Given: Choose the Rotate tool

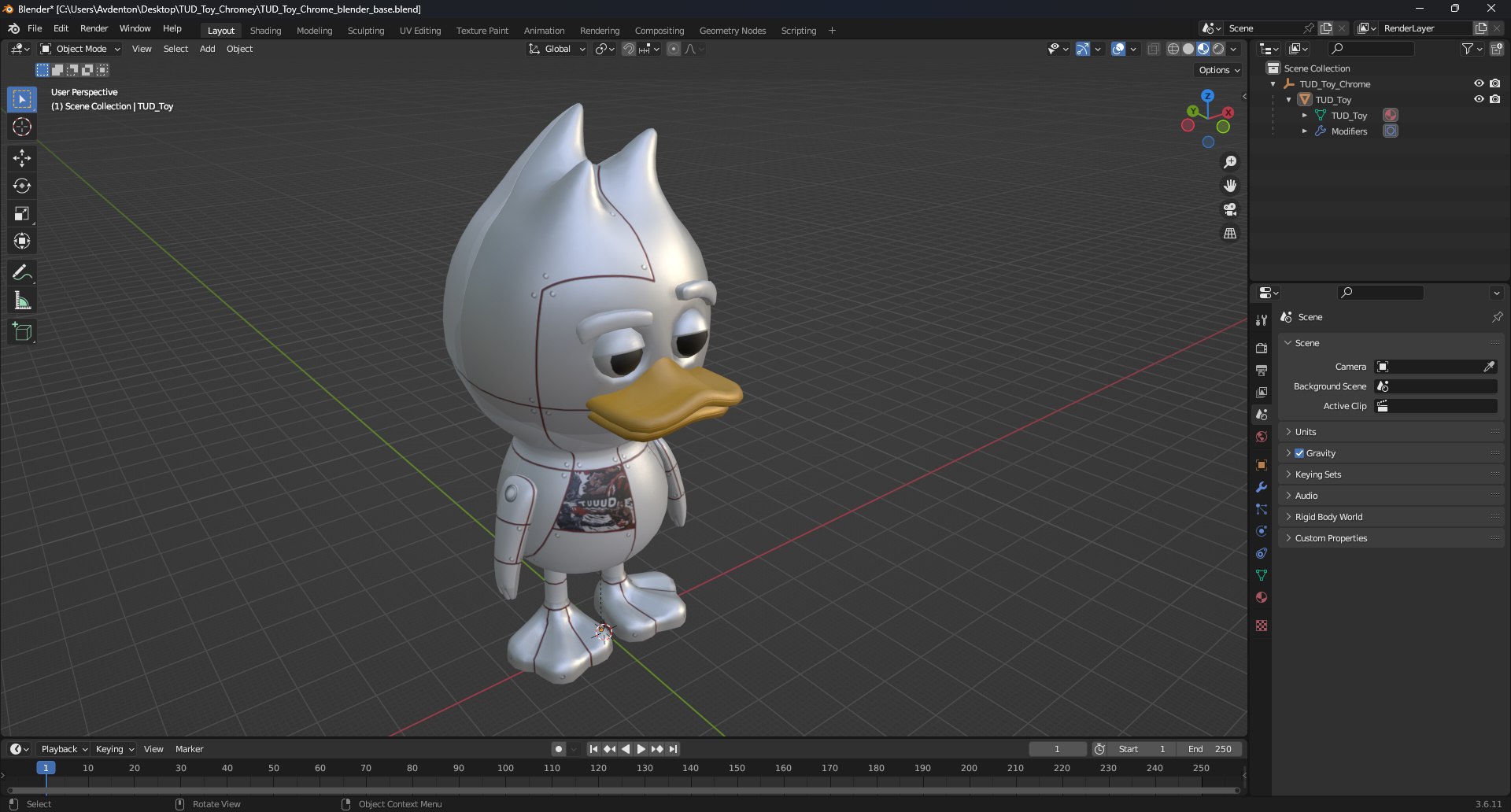Looking at the screenshot, I should coord(22,186).
